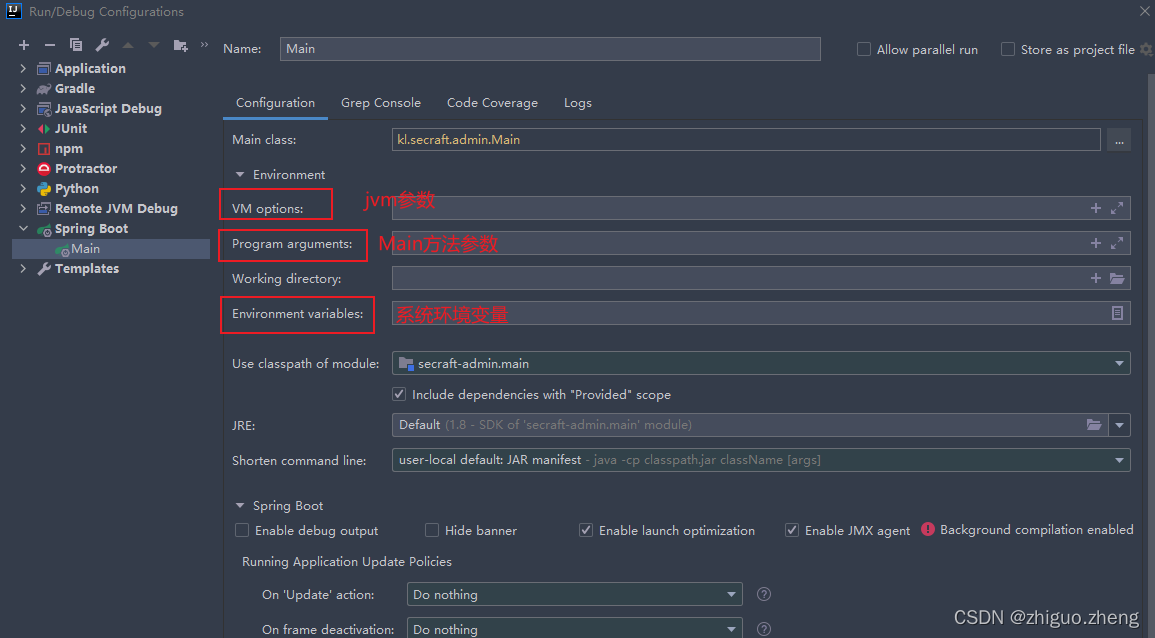Open the Environment variables editor
The image size is (1155, 638).
1117,313
